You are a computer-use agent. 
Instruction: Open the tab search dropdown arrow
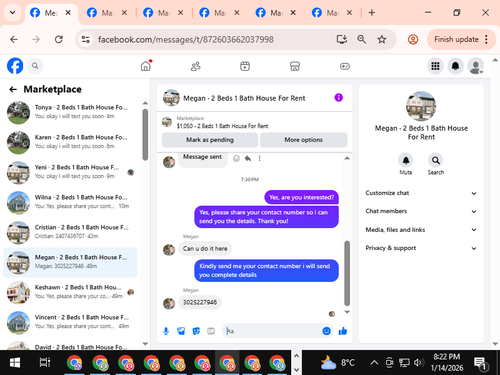pos(13,13)
